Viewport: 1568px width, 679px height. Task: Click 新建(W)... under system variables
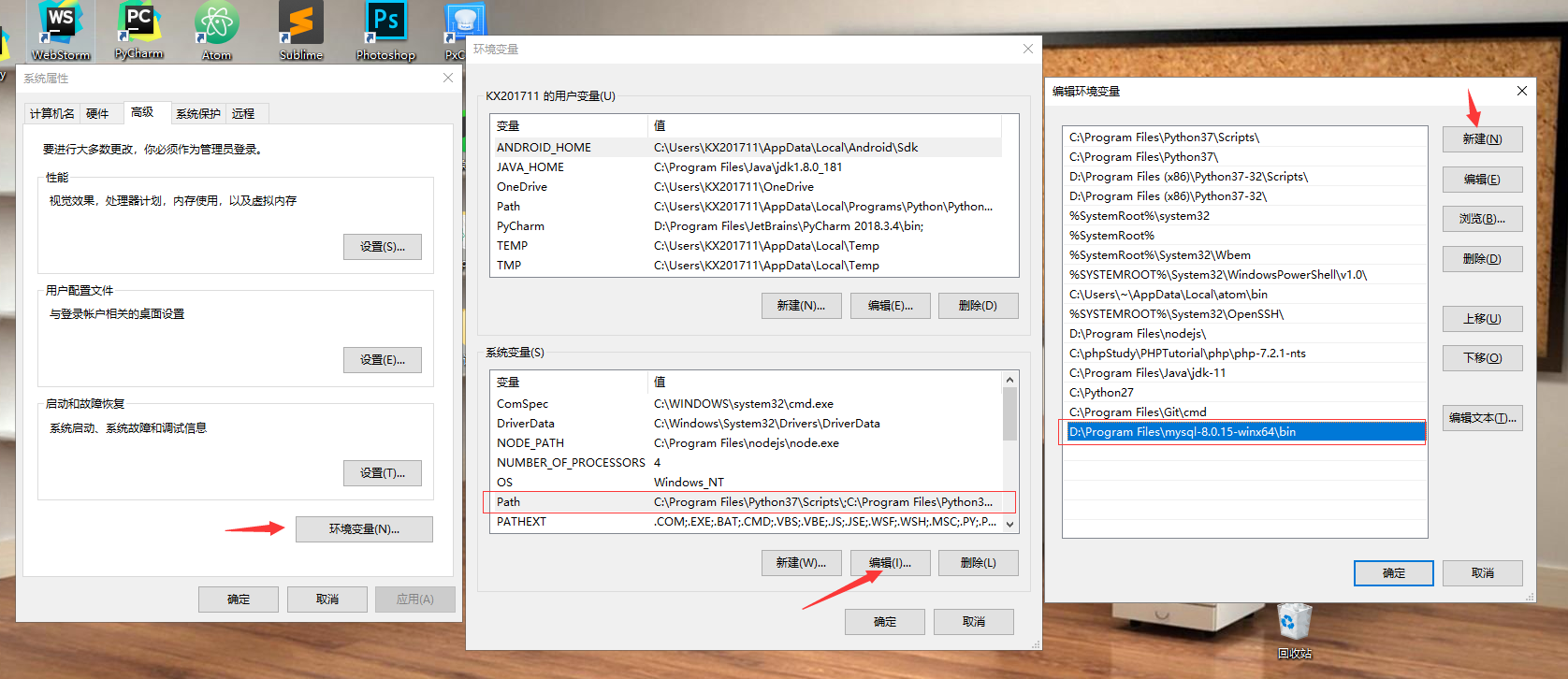(801, 563)
